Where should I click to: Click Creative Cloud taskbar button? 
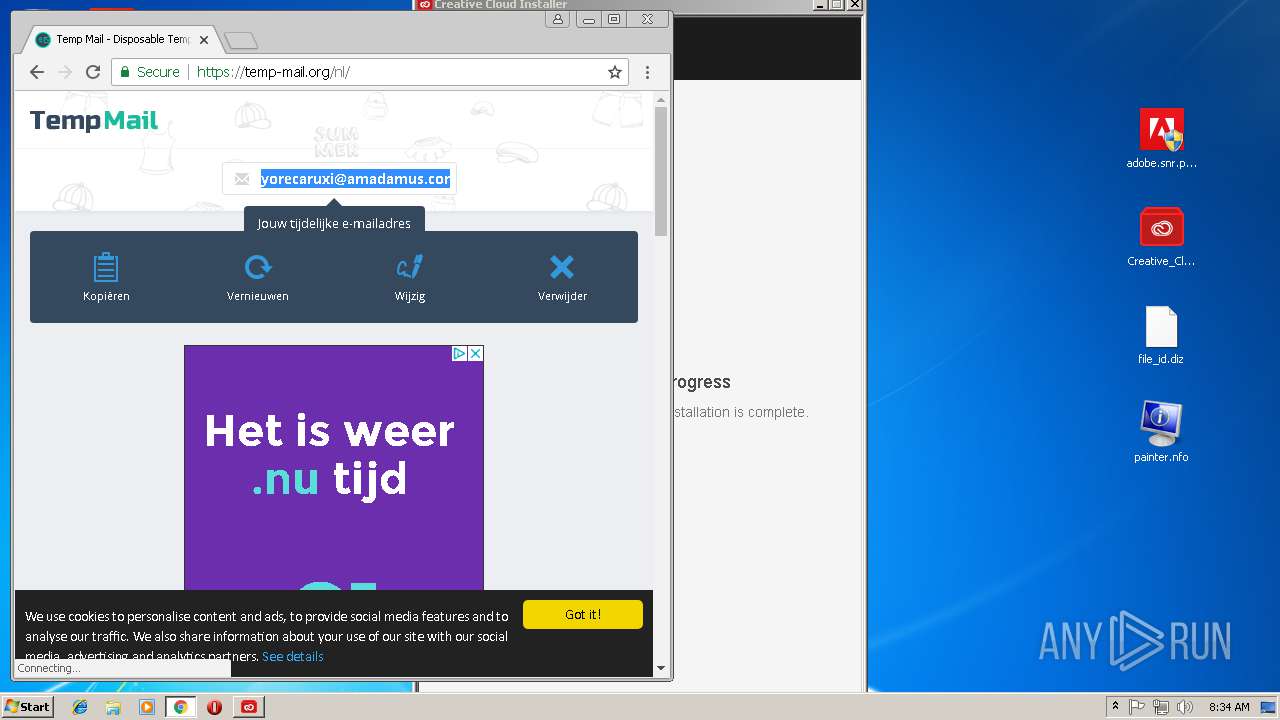pyautogui.click(x=249, y=707)
